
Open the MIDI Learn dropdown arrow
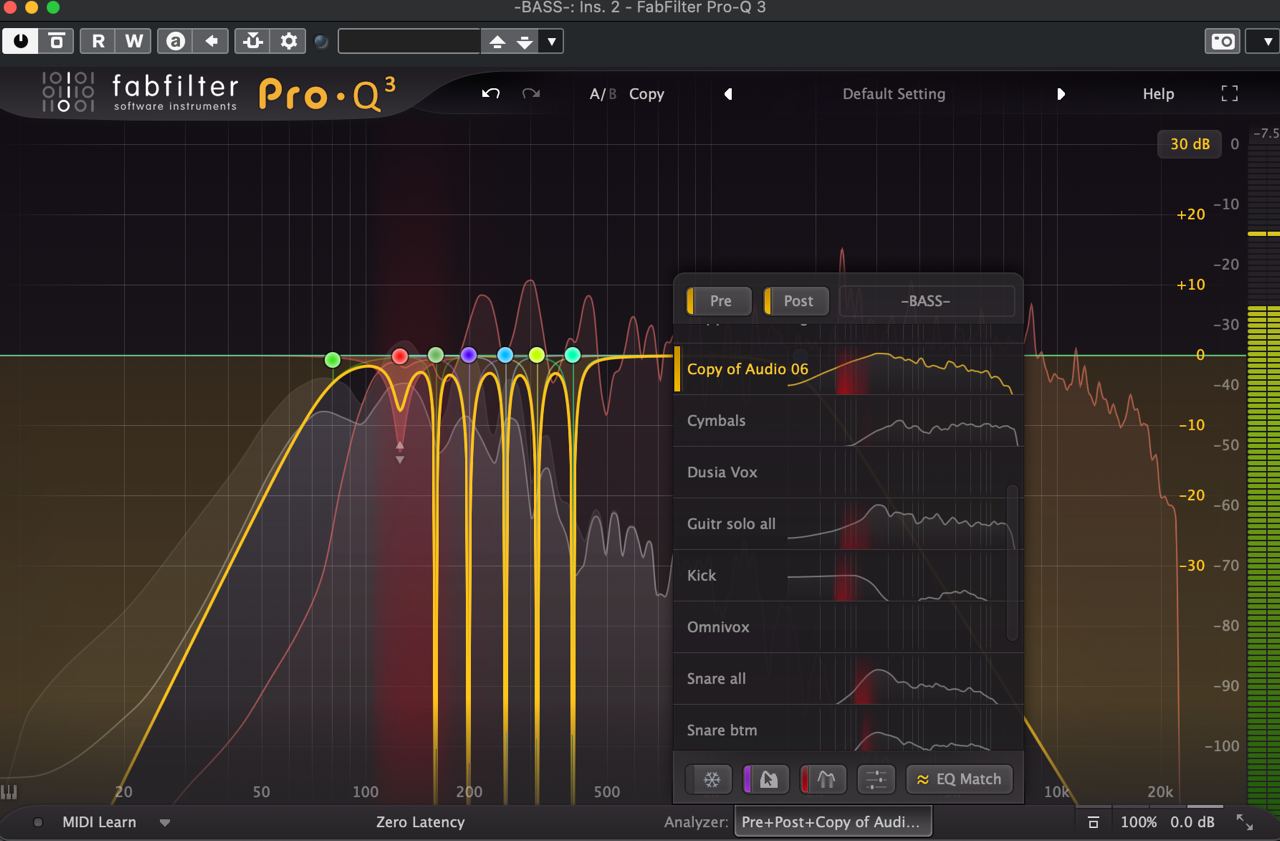(165, 823)
